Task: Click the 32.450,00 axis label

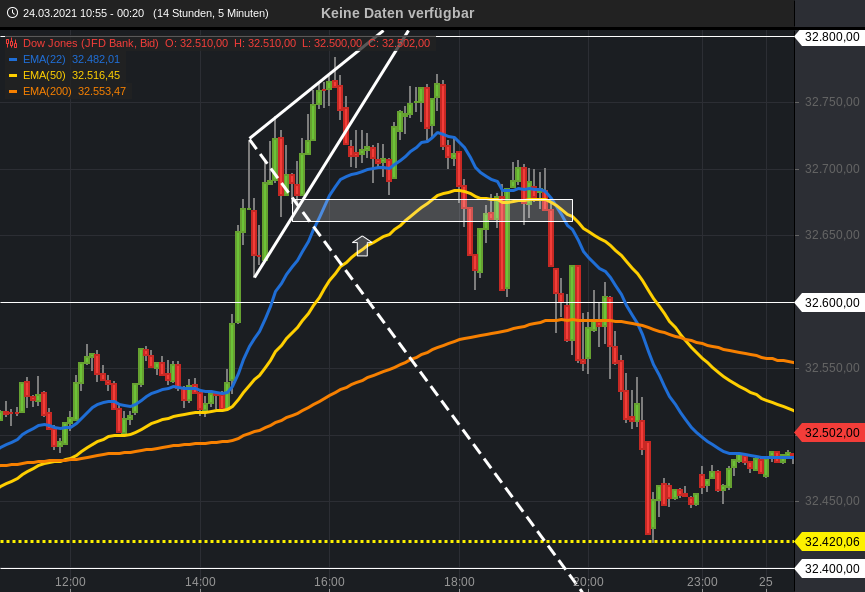Action: [832, 501]
